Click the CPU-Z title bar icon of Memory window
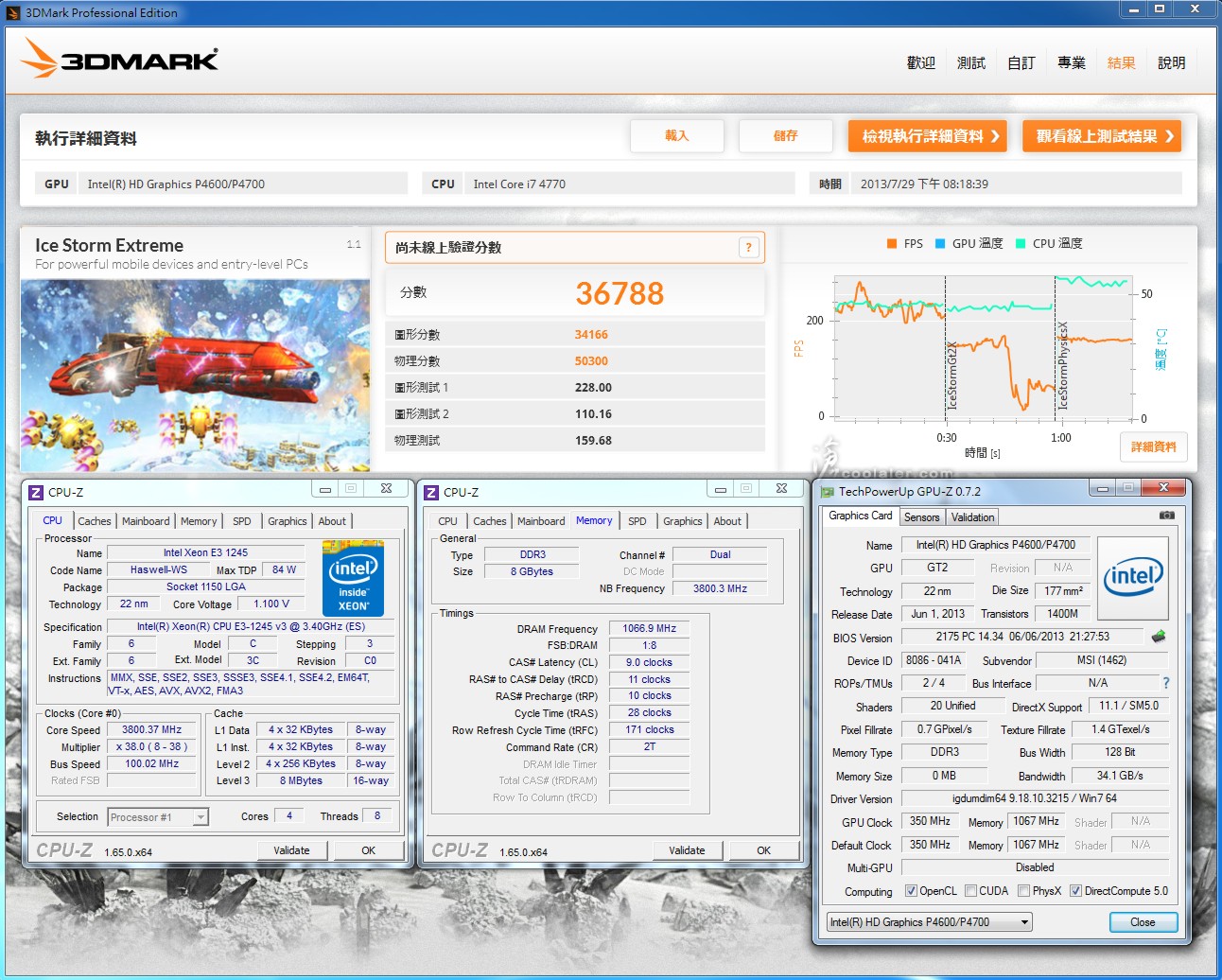This screenshot has height=980, width=1222. click(x=431, y=492)
